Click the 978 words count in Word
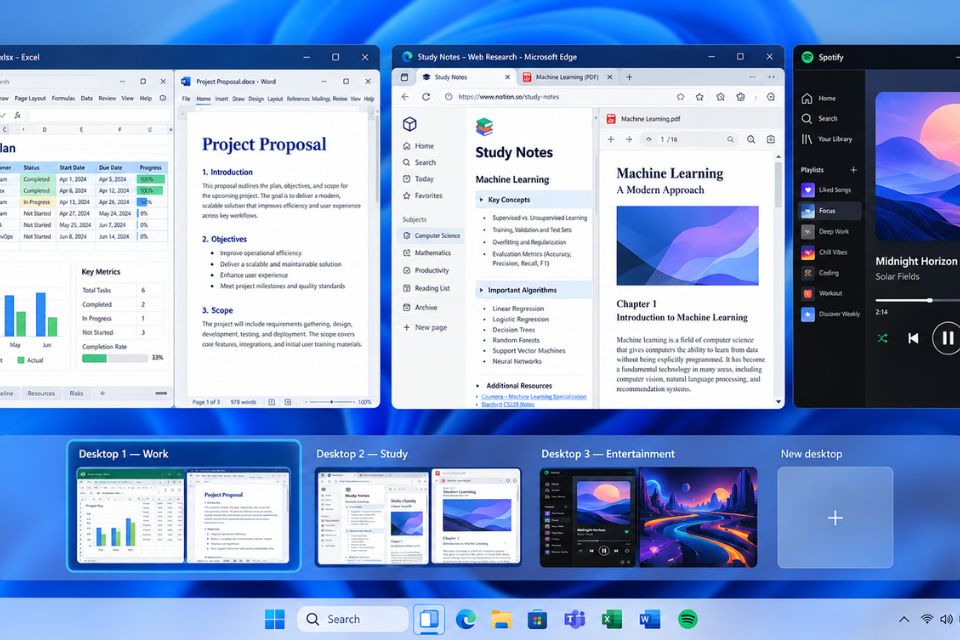Viewport: 960px width, 640px height. click(243, 402)
